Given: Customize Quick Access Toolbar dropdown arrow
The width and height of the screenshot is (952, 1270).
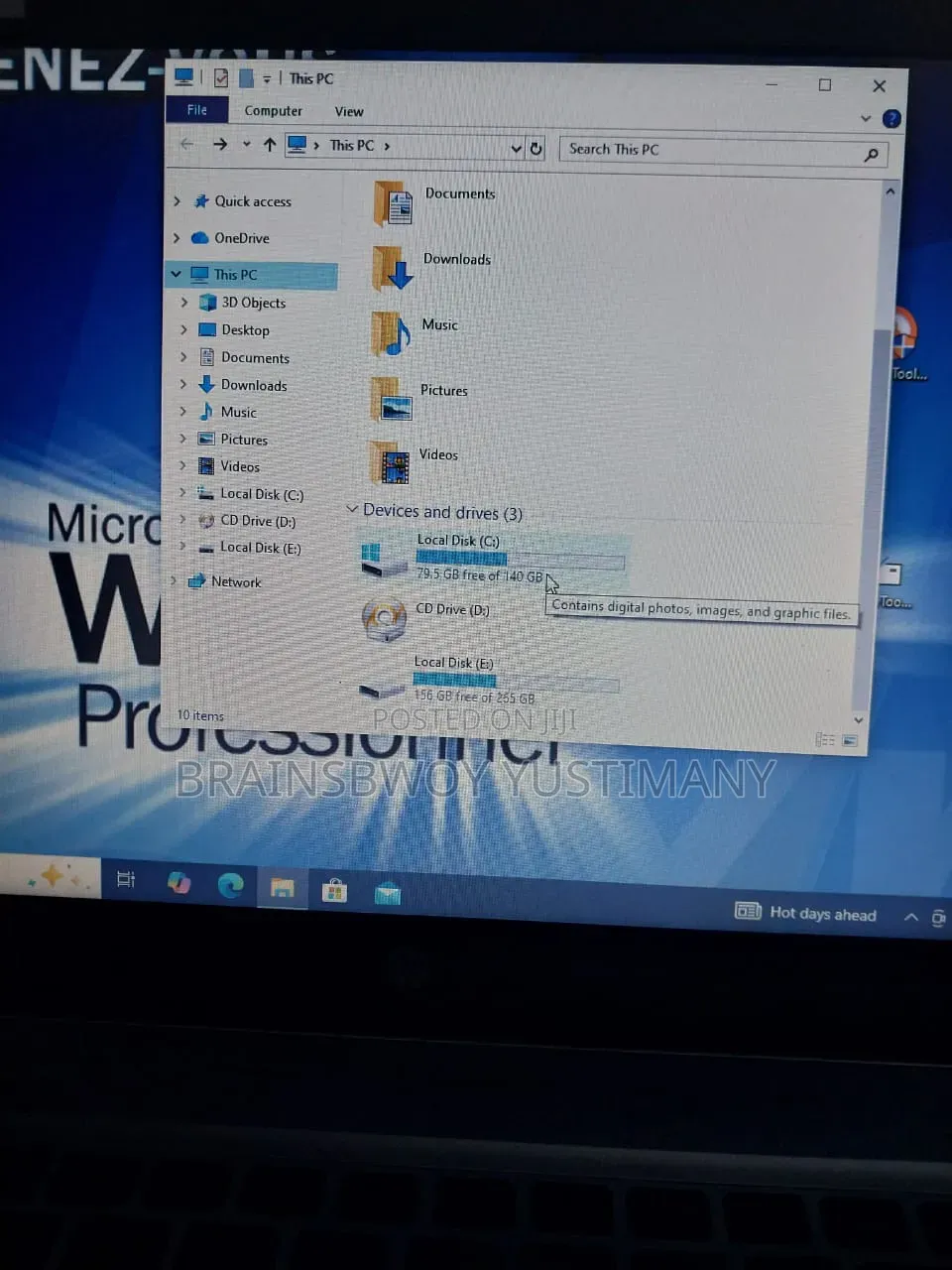Looking at the screenshot, I should pos(267,79).
